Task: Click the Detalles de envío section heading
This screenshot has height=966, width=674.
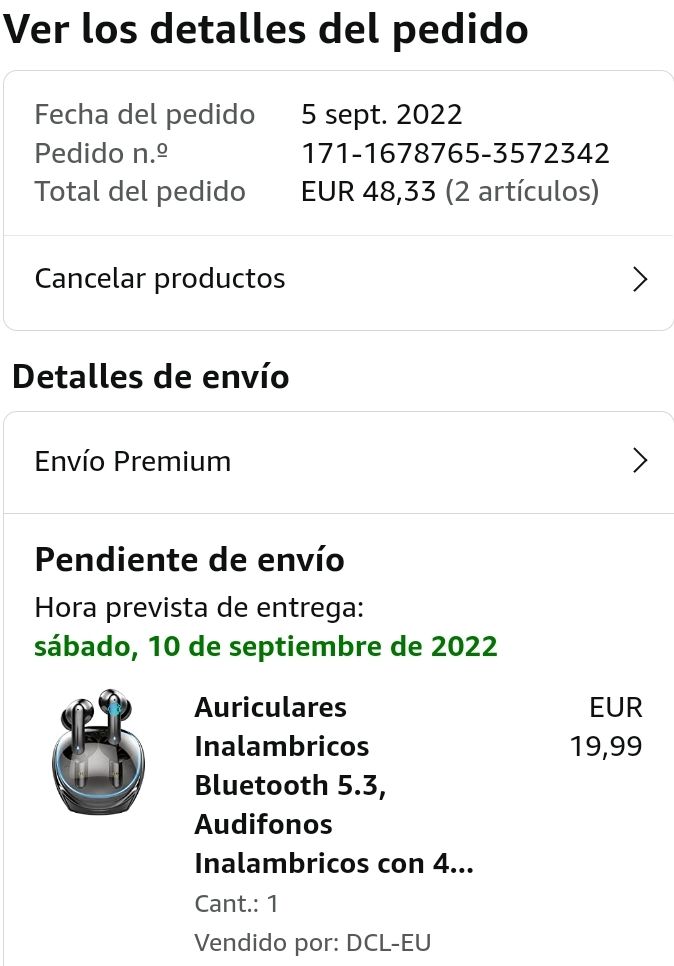Action: 150,377
